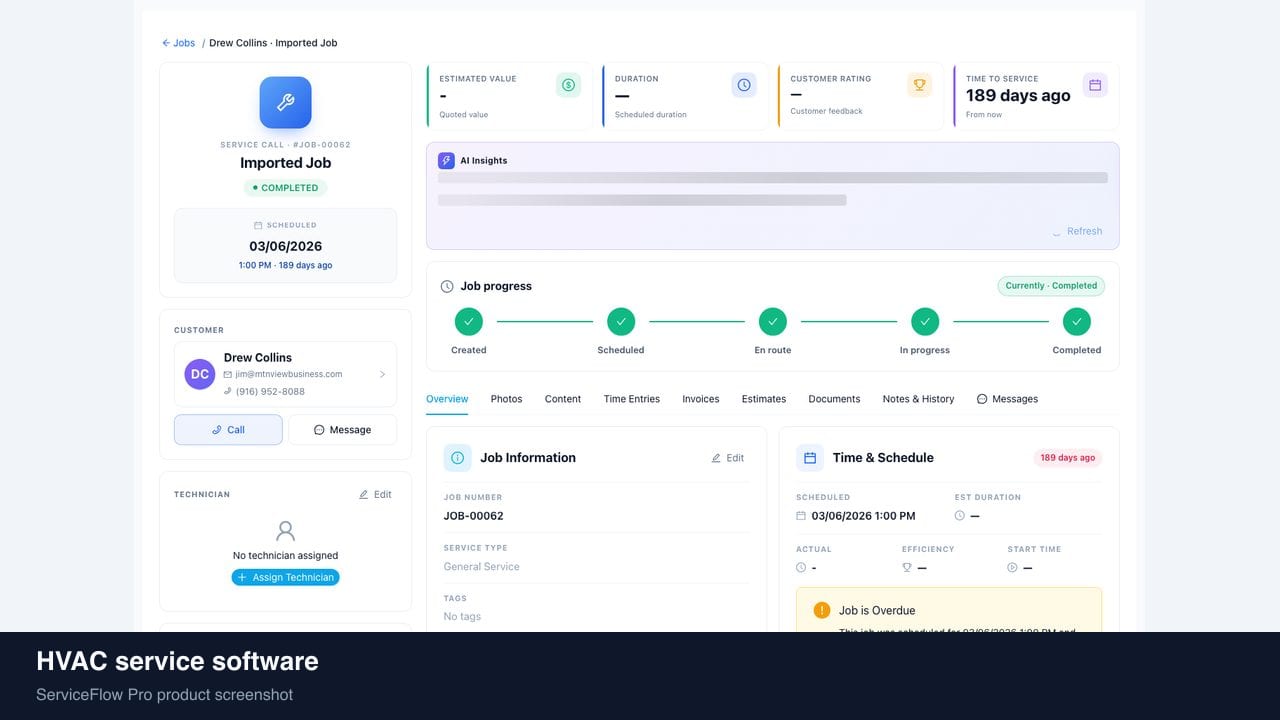The height and width of the screenshot is (720, 1280).
Task: Click the blue wrench service call icon
Action: click(x=285, y=103)
